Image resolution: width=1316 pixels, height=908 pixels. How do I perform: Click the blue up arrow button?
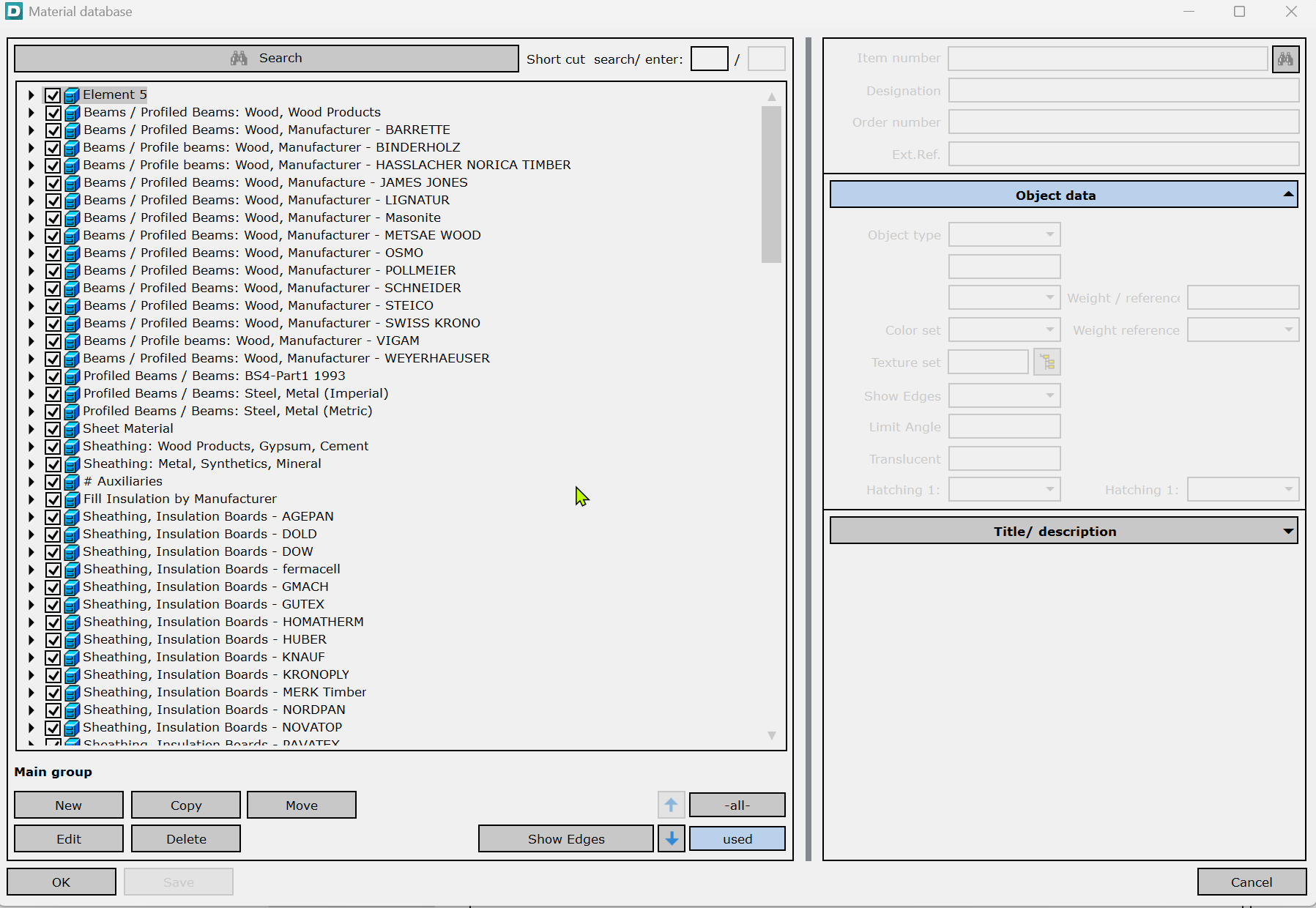click(671, 805)
